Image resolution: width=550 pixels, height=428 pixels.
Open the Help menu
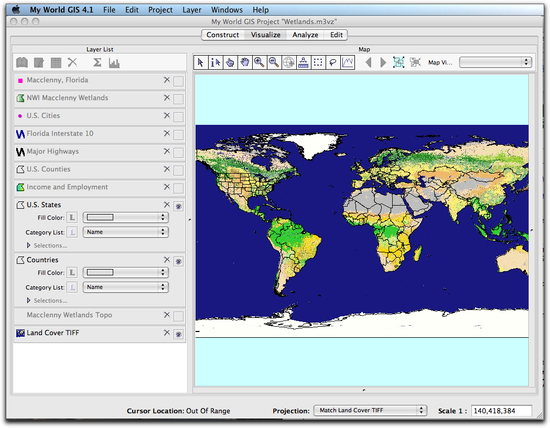tap(261, 10)
